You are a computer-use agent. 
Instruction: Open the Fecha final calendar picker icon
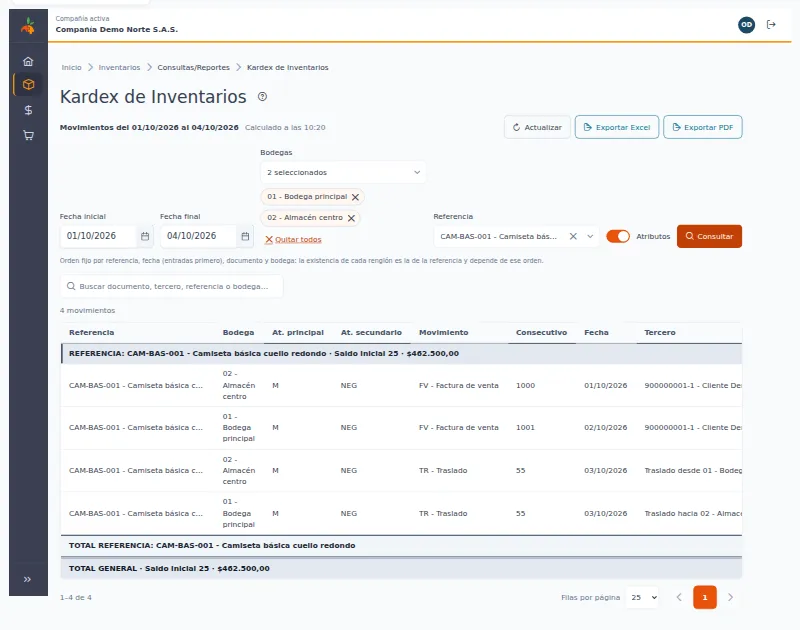coord(245,236)
